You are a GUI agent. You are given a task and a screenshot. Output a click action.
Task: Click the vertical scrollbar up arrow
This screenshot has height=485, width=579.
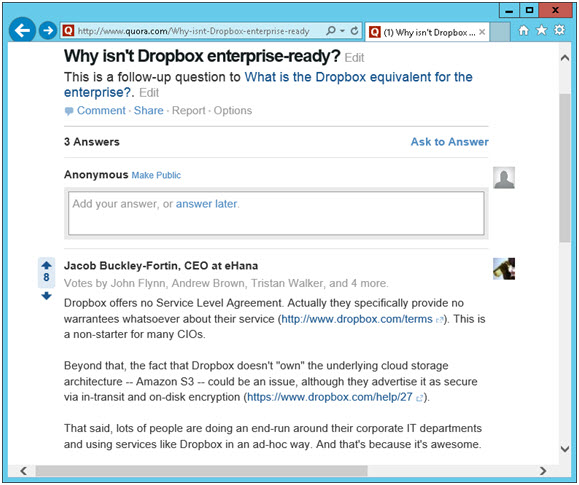tap(565, 58)
